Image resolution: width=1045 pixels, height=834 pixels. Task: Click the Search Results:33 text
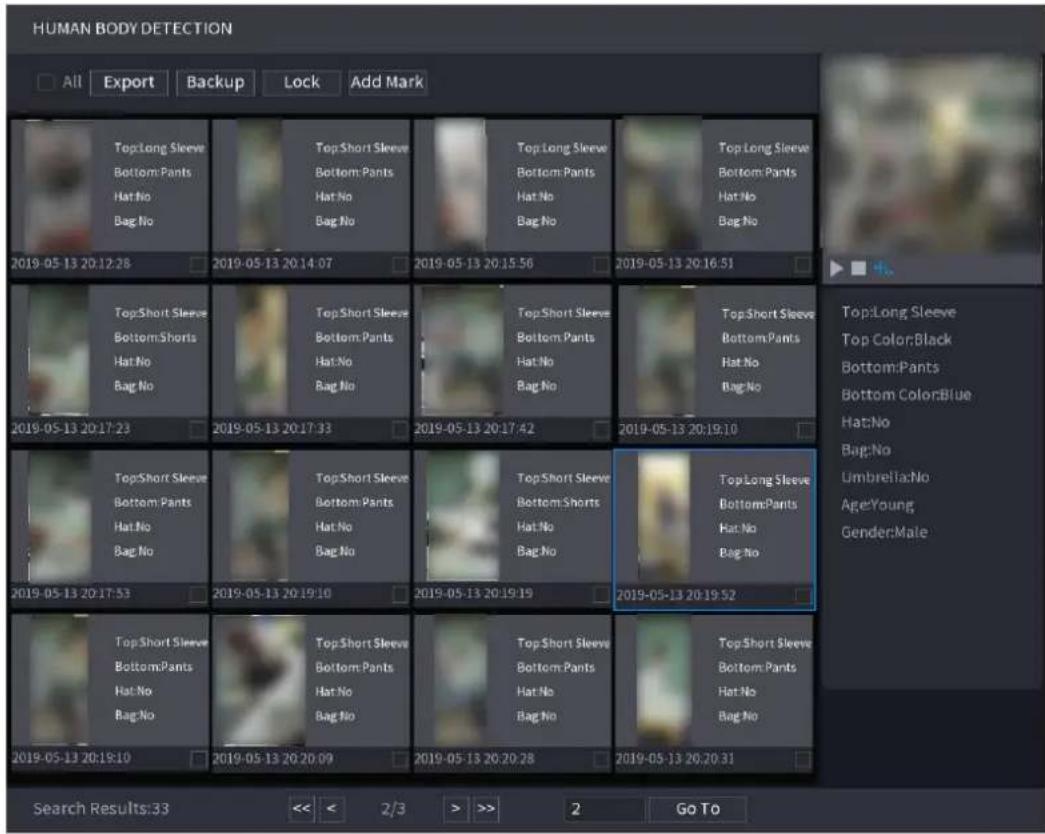coord(101,809)
